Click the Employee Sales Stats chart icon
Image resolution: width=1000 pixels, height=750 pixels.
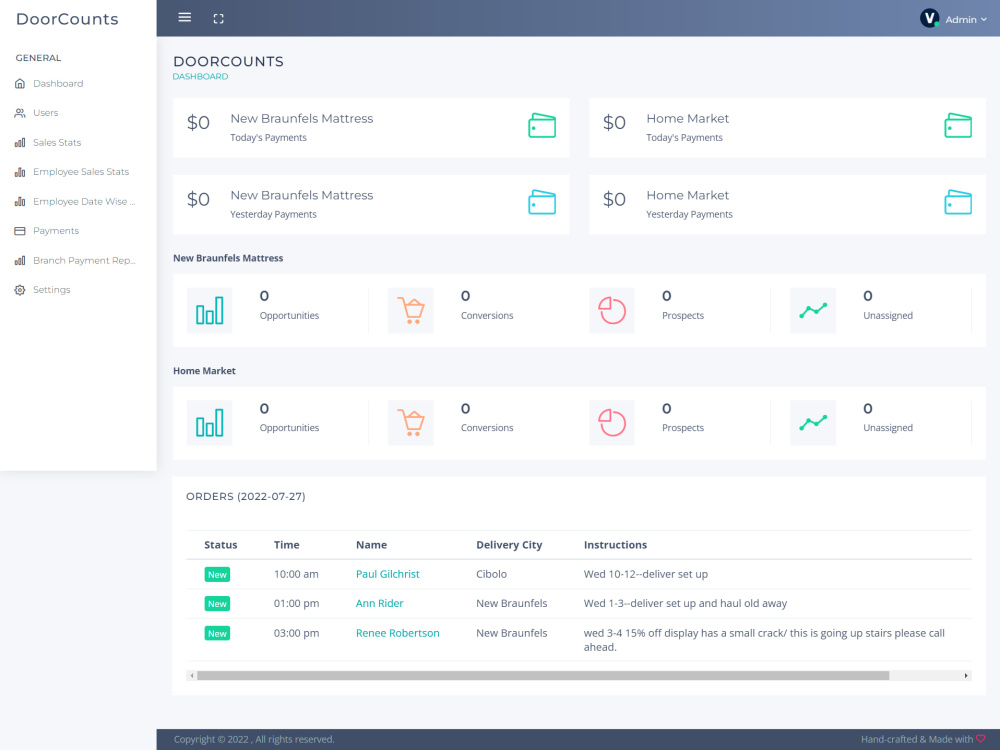click(x=20, y=172)
